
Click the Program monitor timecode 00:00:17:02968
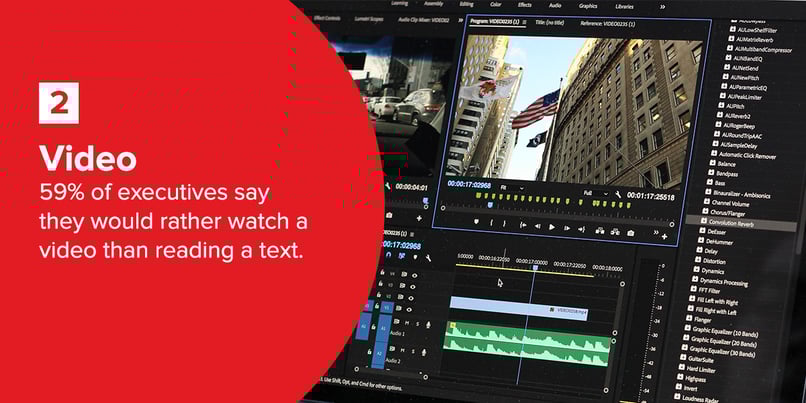[469, 184]
